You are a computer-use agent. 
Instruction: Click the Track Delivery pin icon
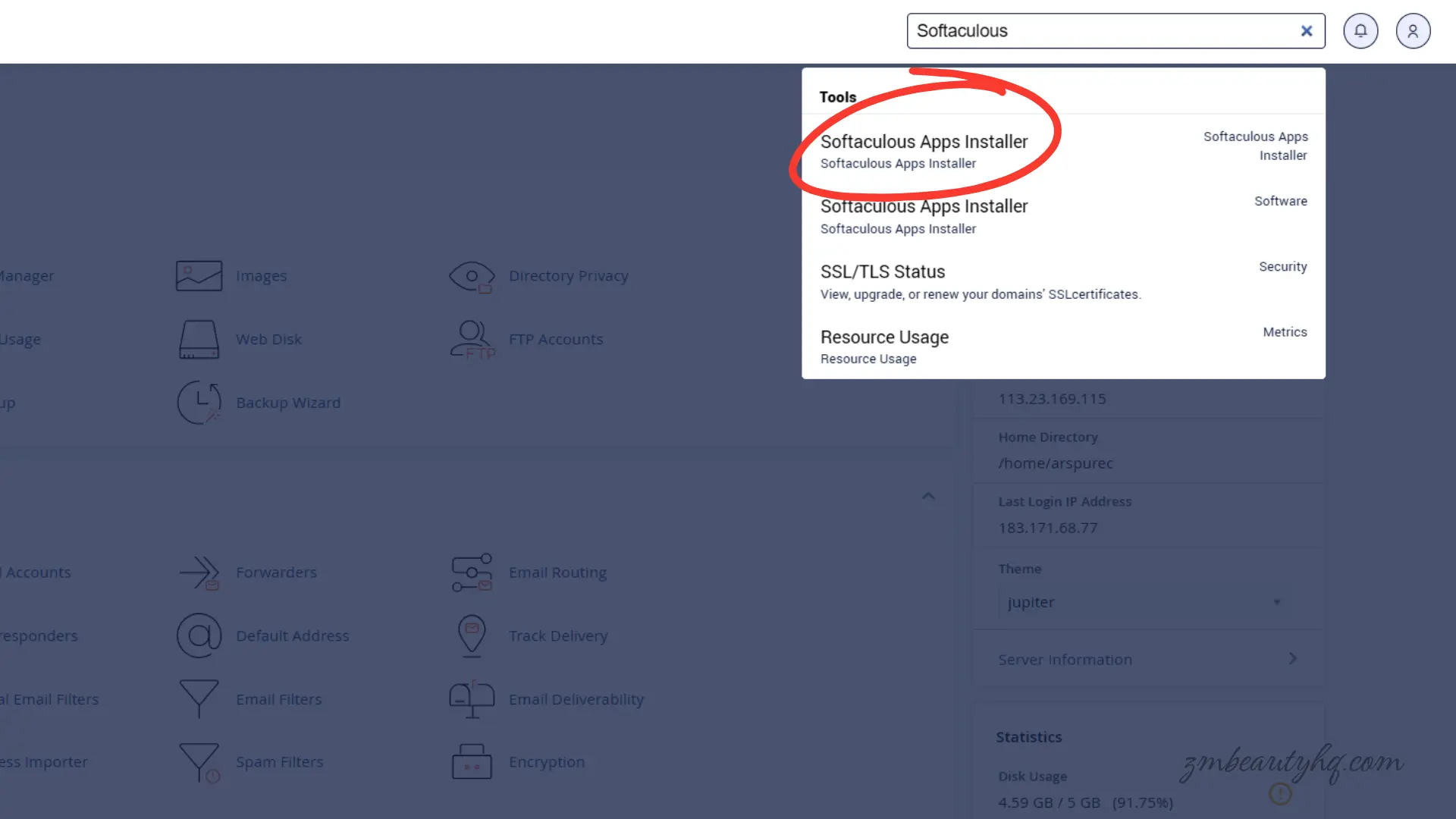(472, 635)
